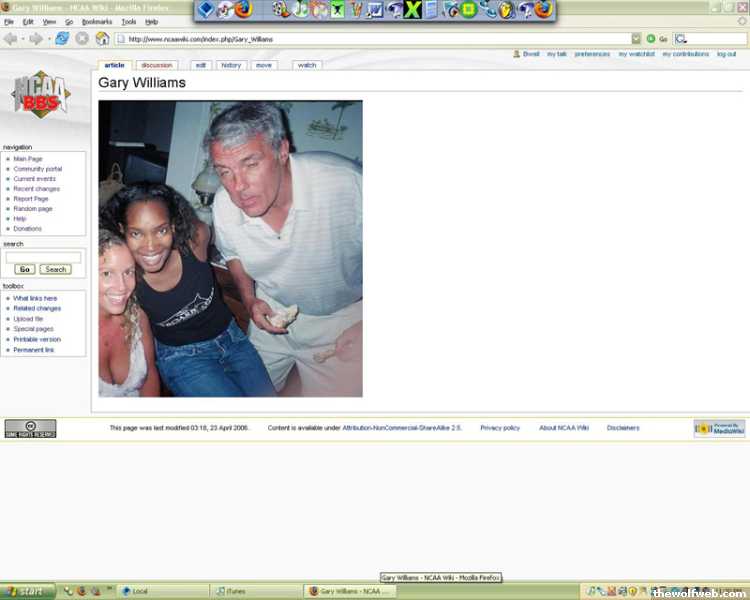The image size is (750, 600).
Task: Open the Back button history dropdown arrow
Action: tap(23, 39)
